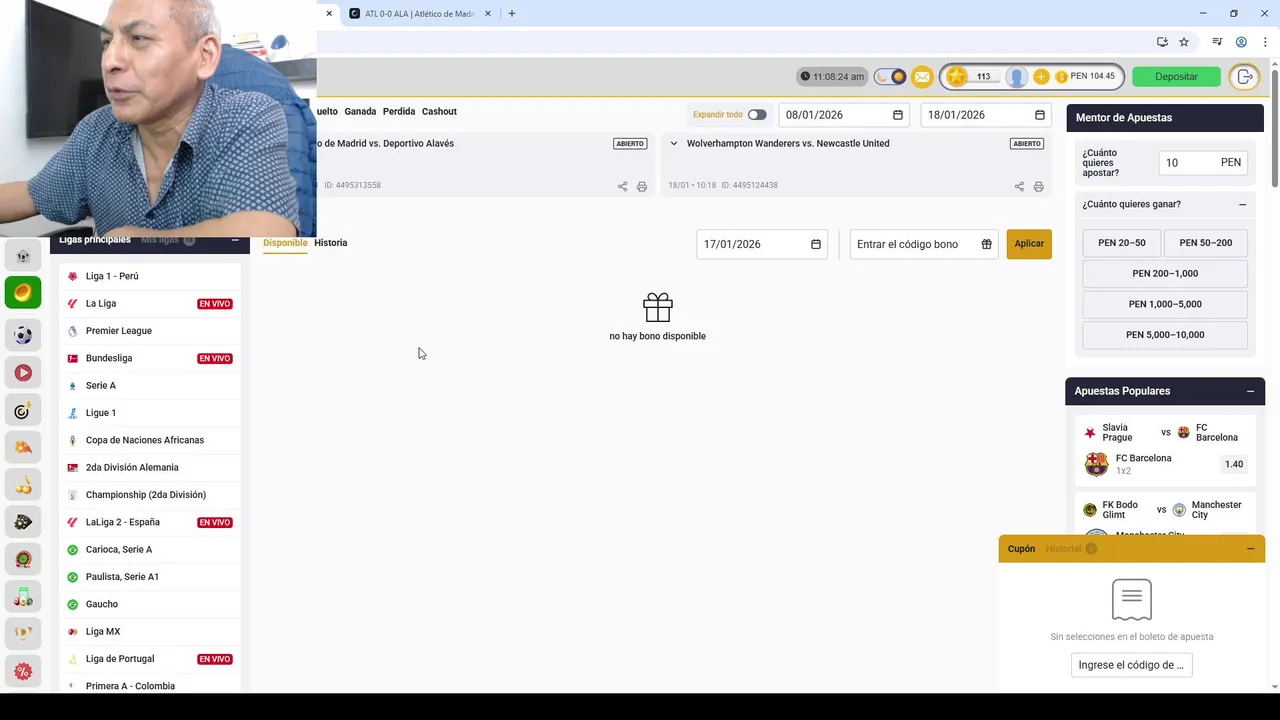Collapse the ¿Cuánto quieres ganar? section
1280x720 pixels.
(x=1242, y=204)
